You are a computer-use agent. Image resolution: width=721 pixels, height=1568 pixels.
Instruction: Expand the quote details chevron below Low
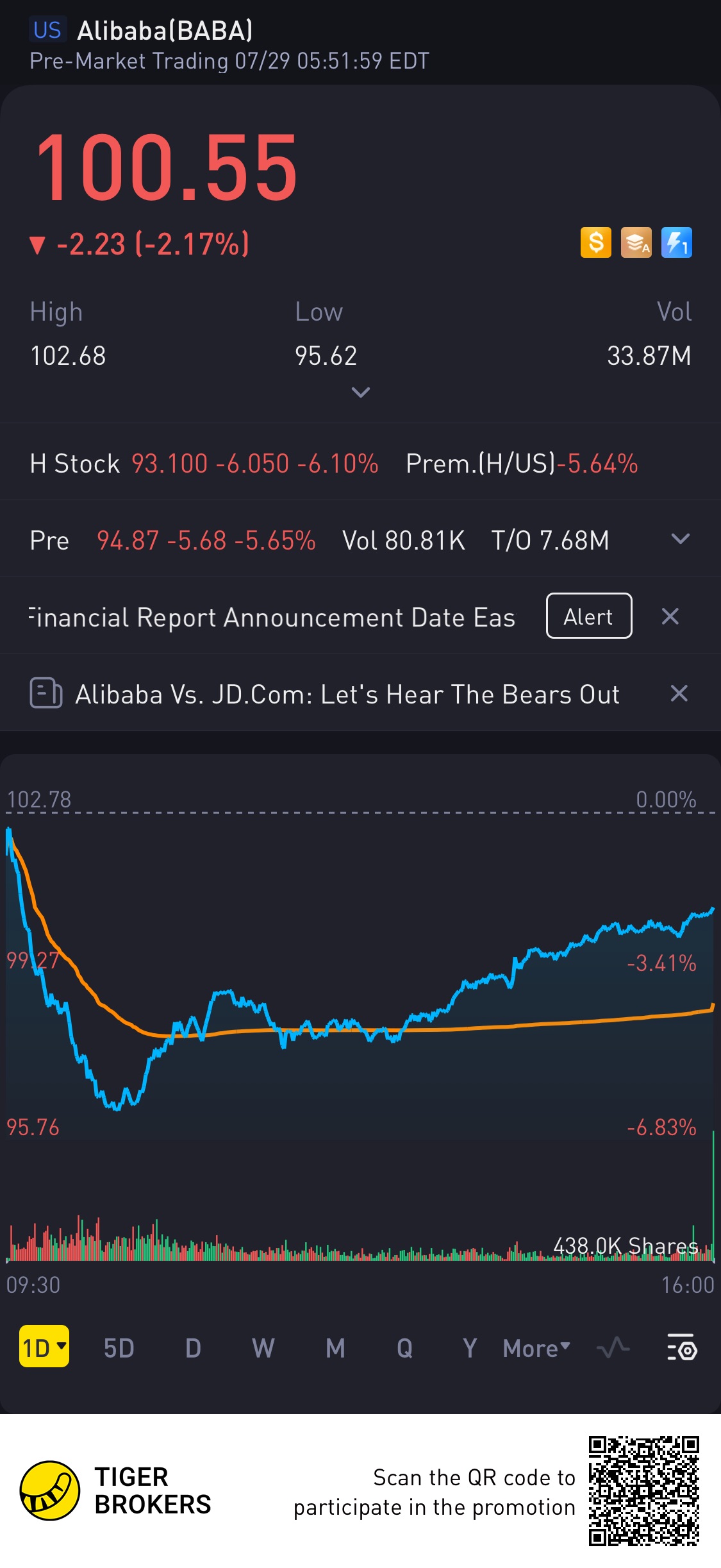click(x=361, y=392)
